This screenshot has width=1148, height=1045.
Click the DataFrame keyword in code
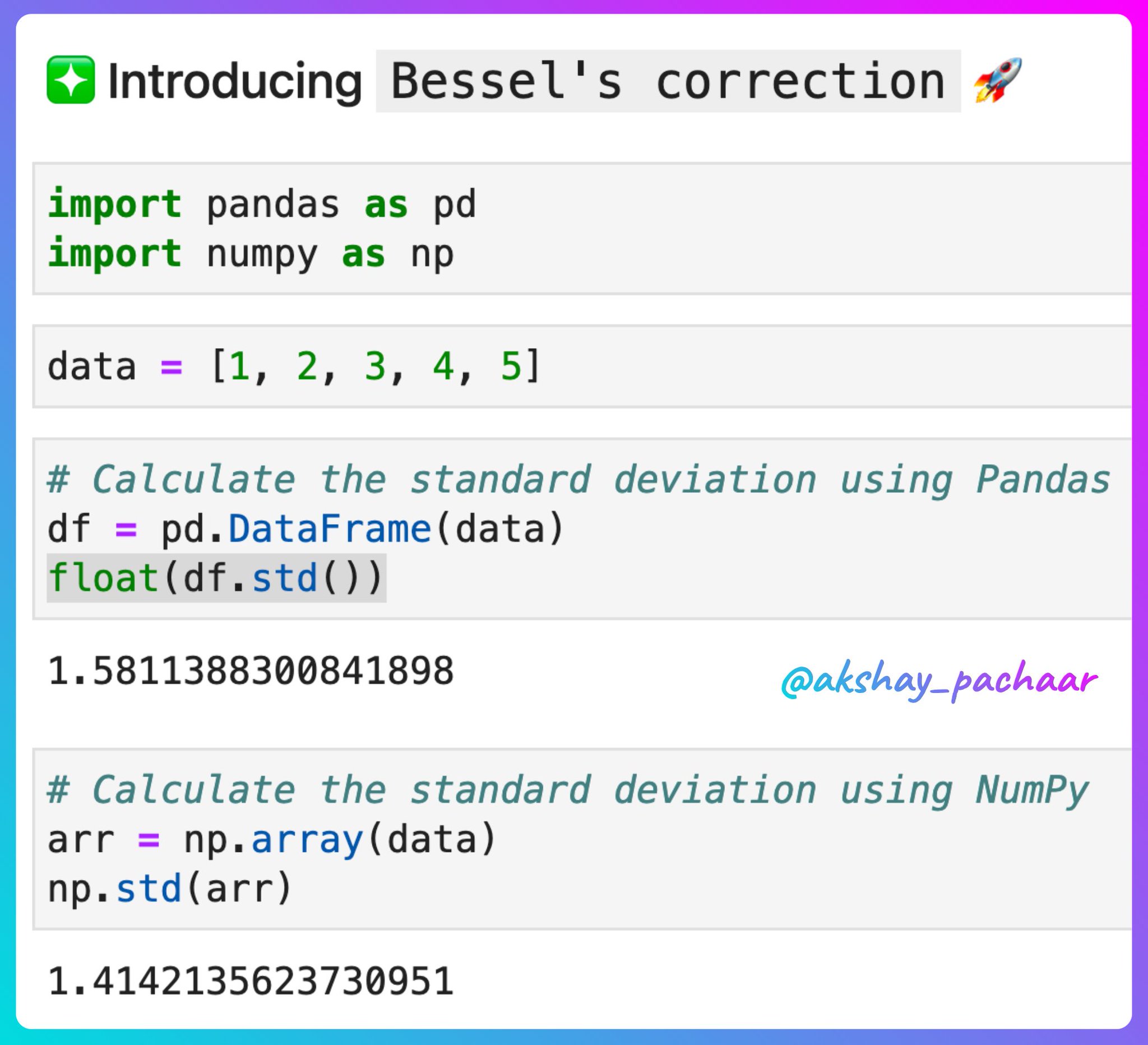point(330,529)
